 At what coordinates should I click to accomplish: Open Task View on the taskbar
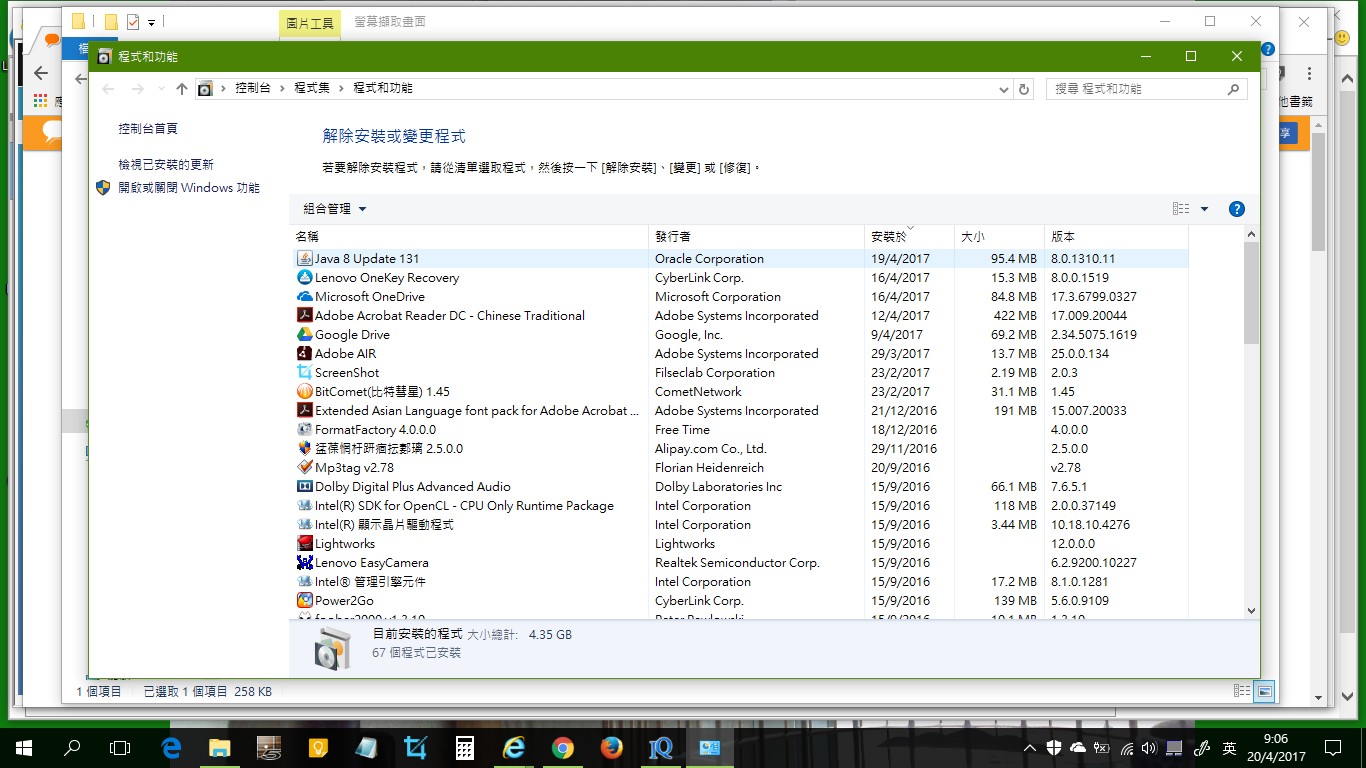120,747
